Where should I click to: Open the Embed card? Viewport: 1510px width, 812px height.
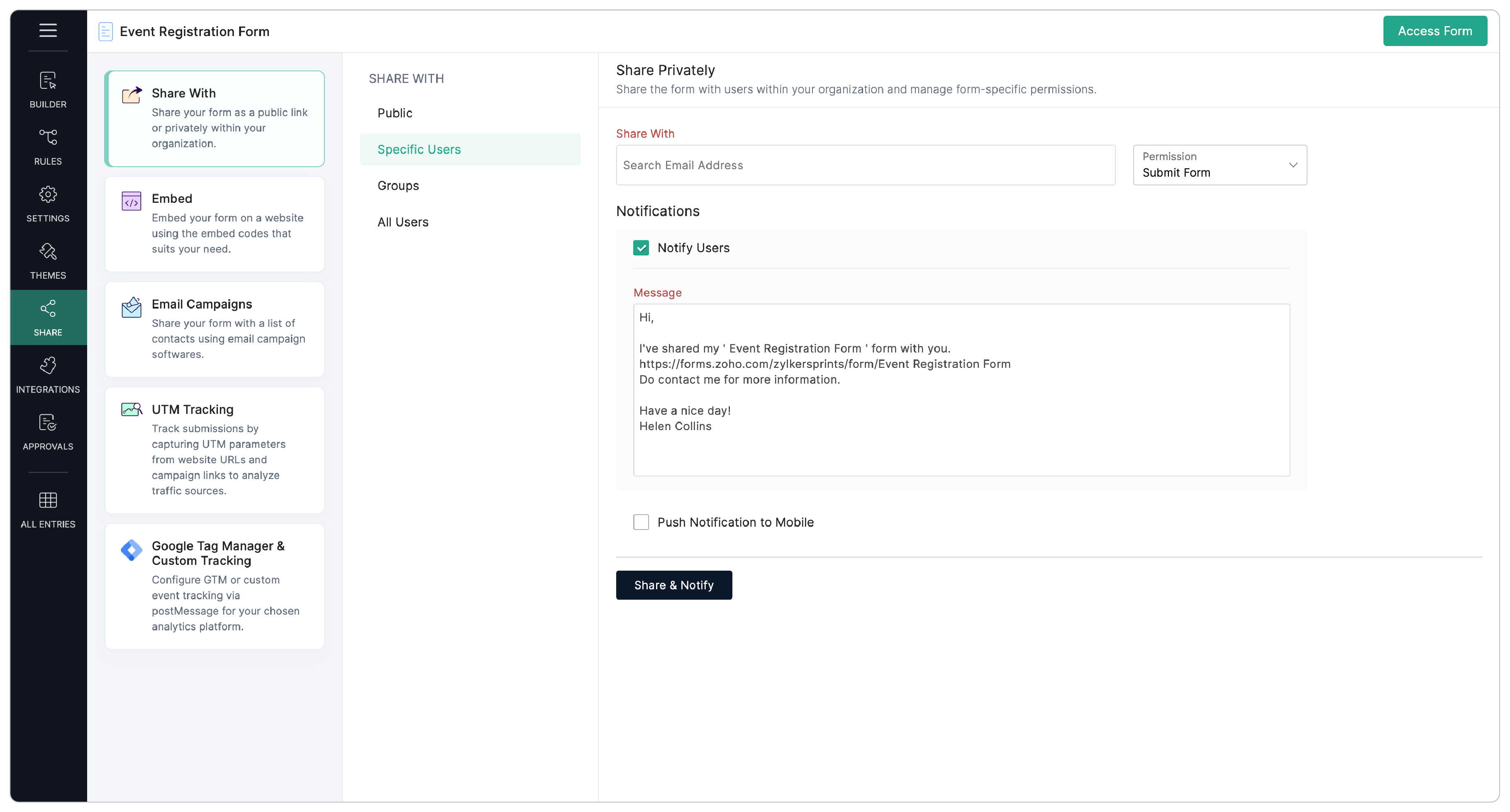pyautogui.click(x=215, y=224)
